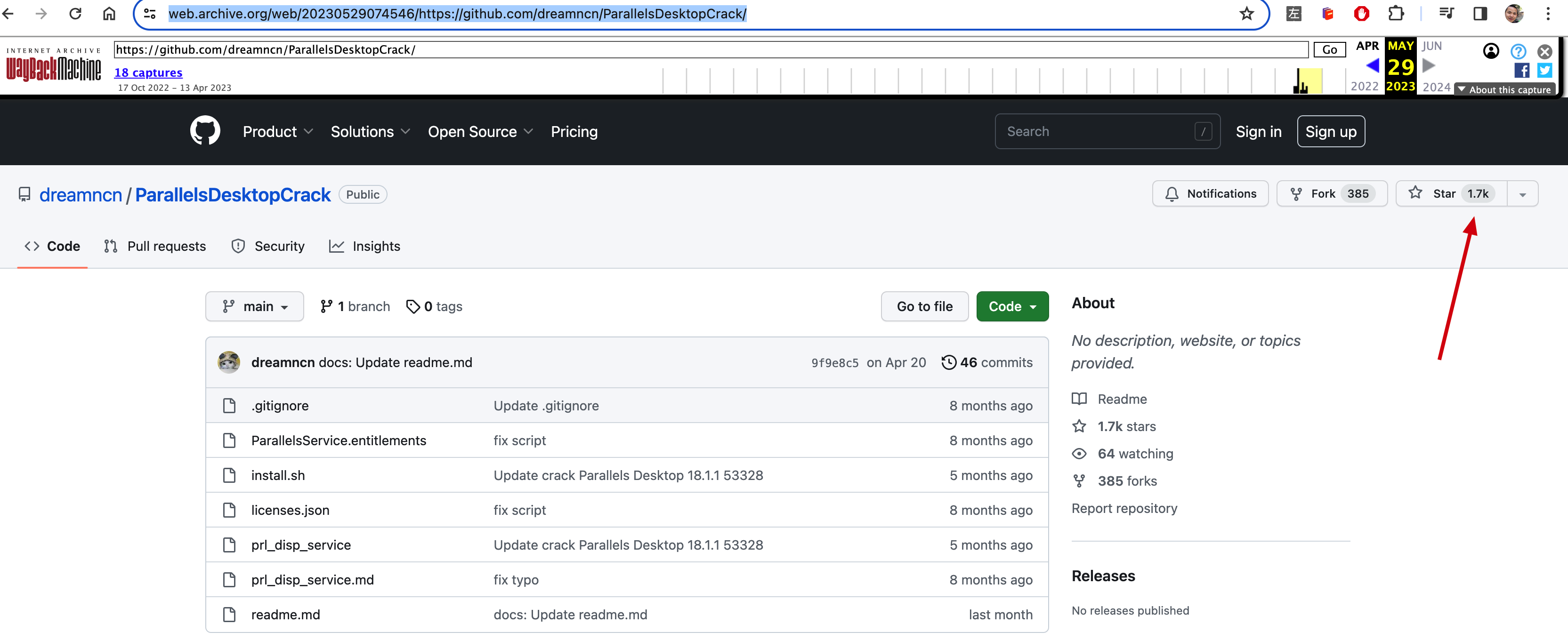The image size is (1568, 640).
Task: Go to the previous capture arrow
Action: (1372, 66)
